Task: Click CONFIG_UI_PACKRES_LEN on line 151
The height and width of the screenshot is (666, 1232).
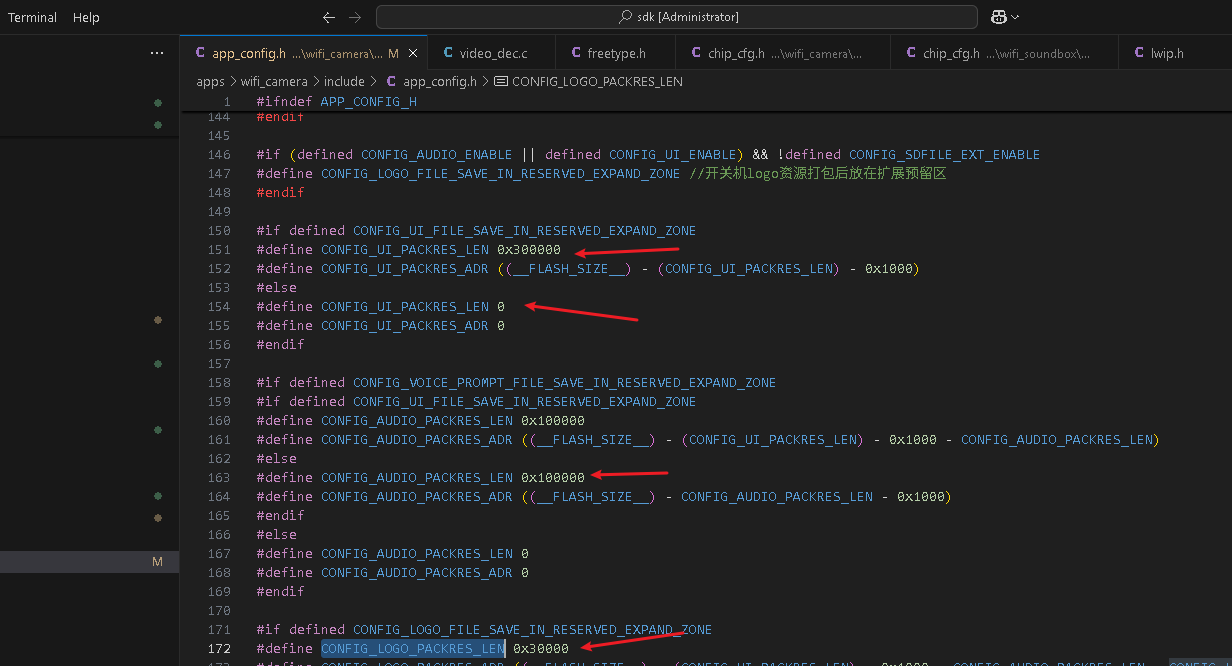Action: point(405,249)
